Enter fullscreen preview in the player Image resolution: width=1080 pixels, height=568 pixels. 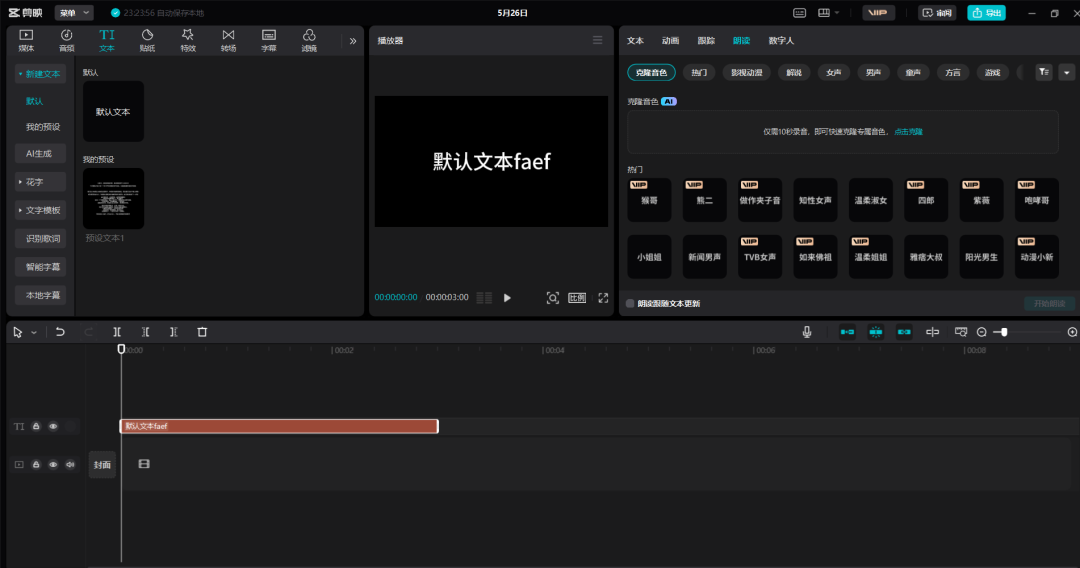click(x=603, y=298)
